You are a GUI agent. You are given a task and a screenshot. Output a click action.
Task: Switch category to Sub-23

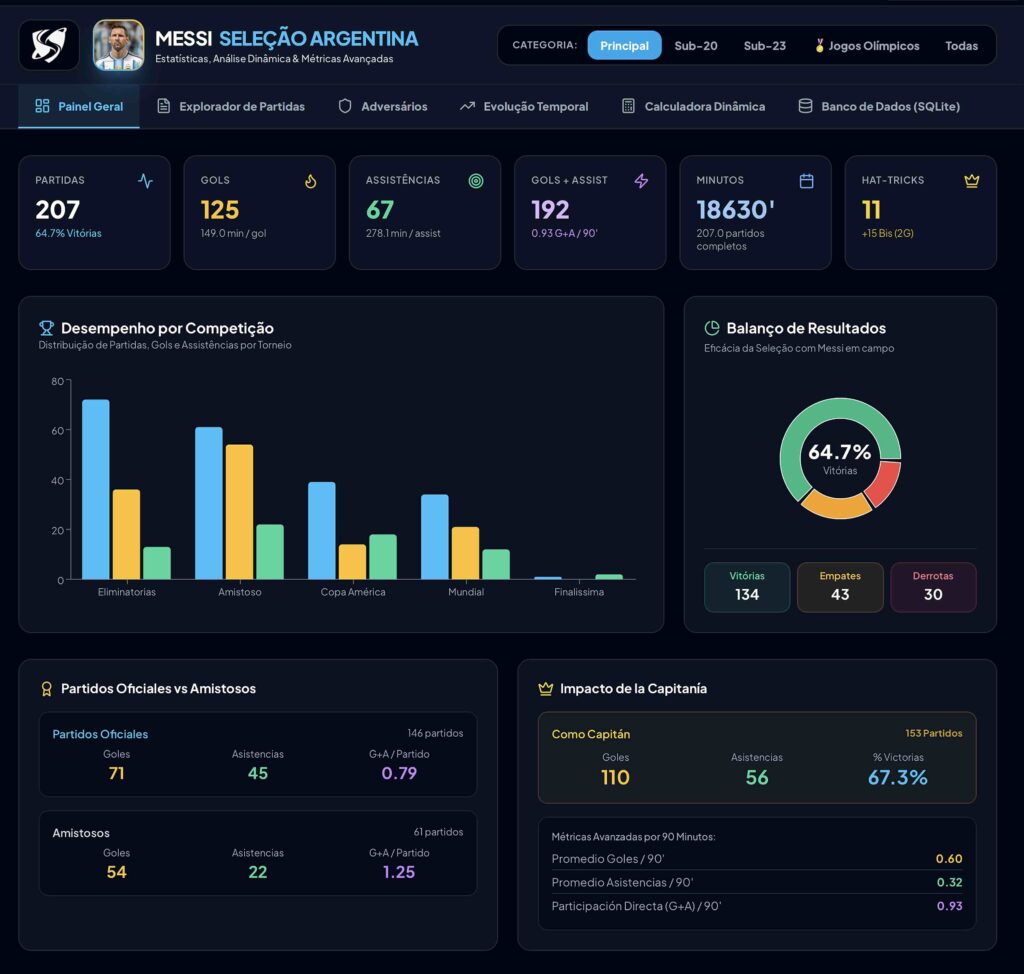765,46
